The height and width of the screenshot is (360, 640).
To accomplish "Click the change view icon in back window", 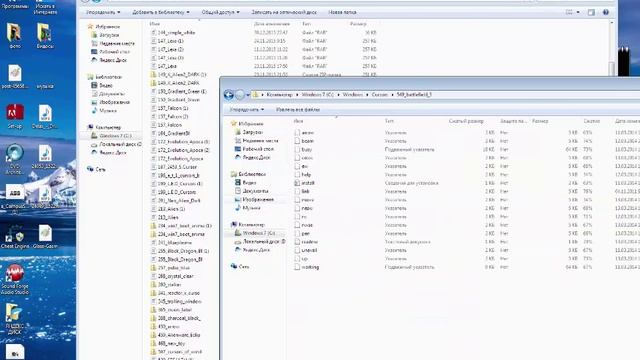I will coord(569,12).
